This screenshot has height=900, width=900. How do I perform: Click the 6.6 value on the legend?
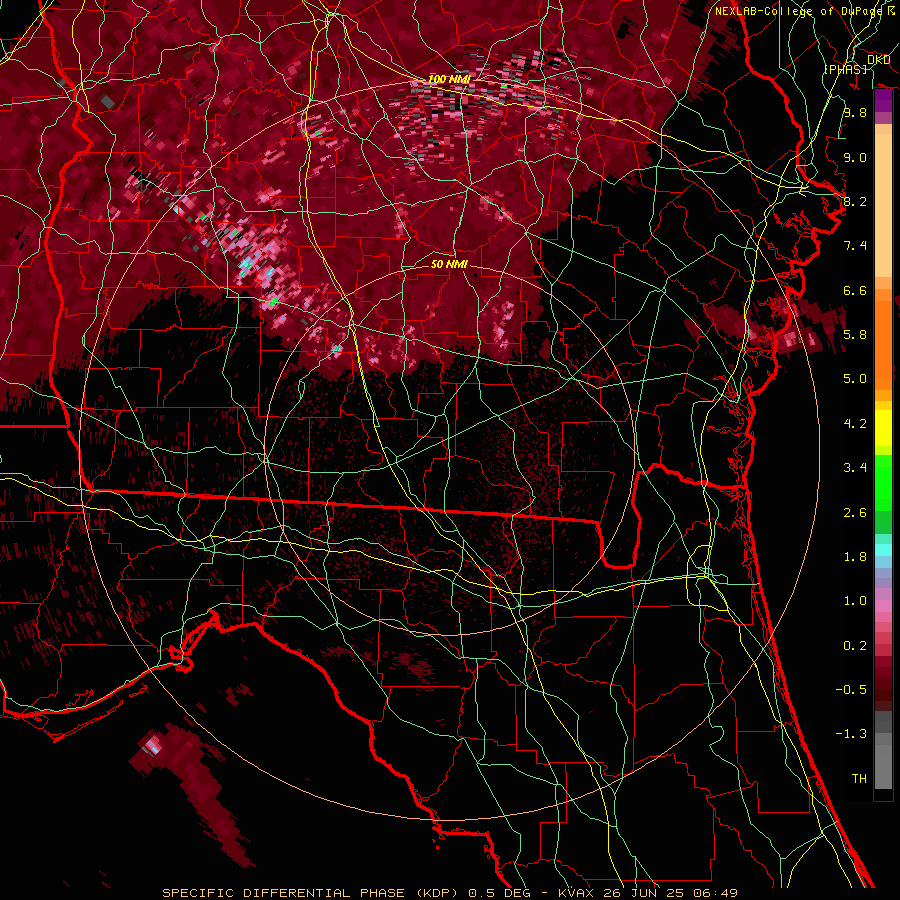click(x=855, y=290)
